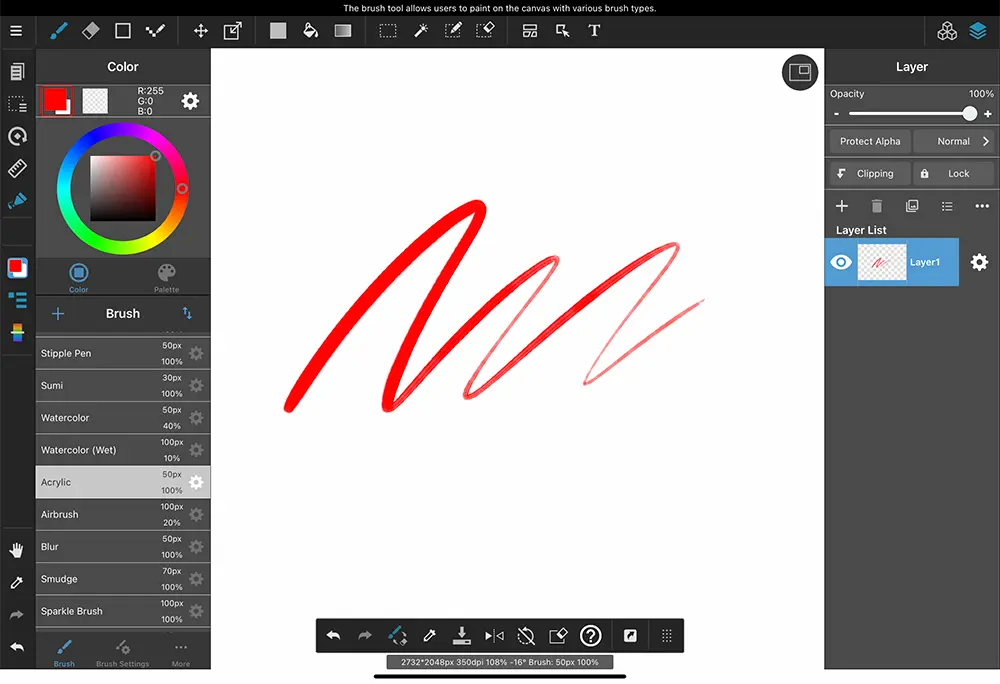This screenshot has width=1000, height=684.
Task: Open layer options three-dots menu
Action: click(981, 206)
